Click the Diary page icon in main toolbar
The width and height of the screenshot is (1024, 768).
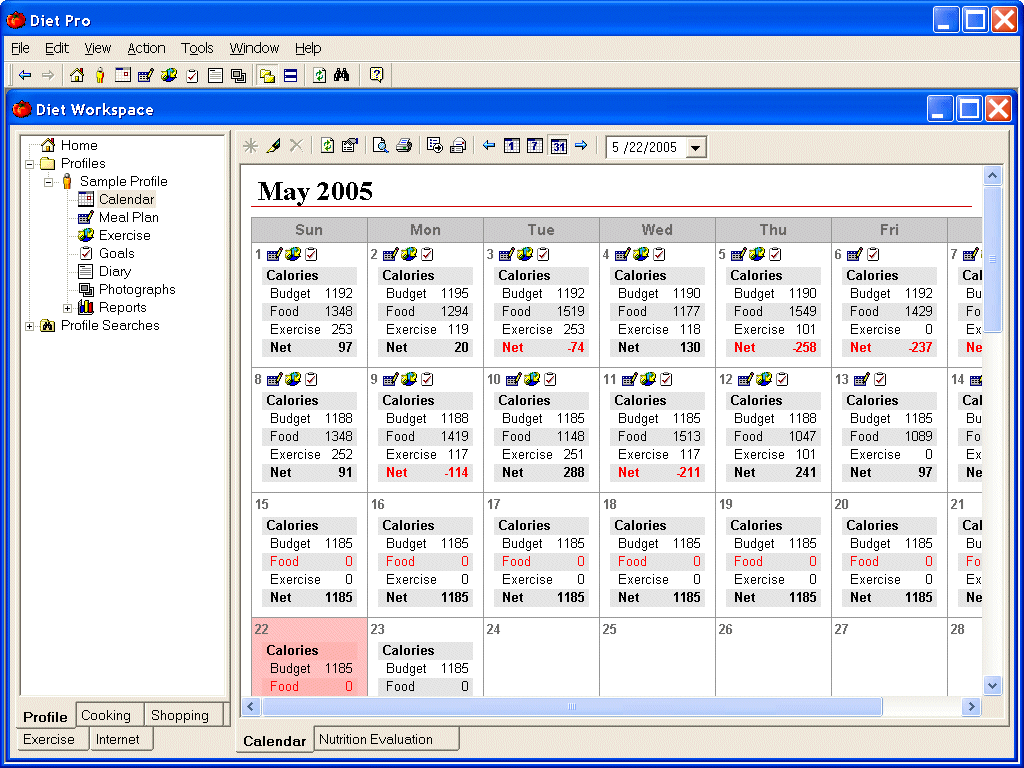[216, 76]
